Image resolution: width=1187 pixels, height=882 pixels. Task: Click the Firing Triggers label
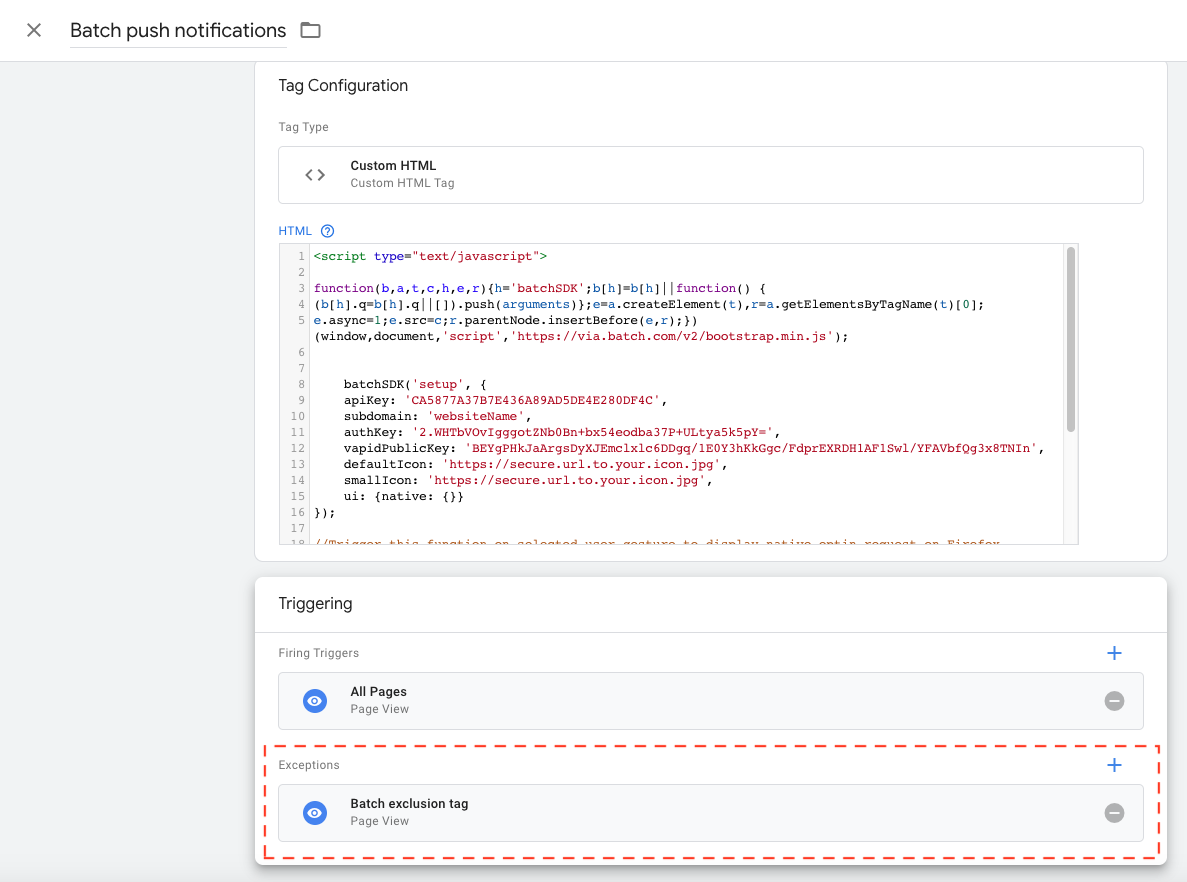coord(318,653)
